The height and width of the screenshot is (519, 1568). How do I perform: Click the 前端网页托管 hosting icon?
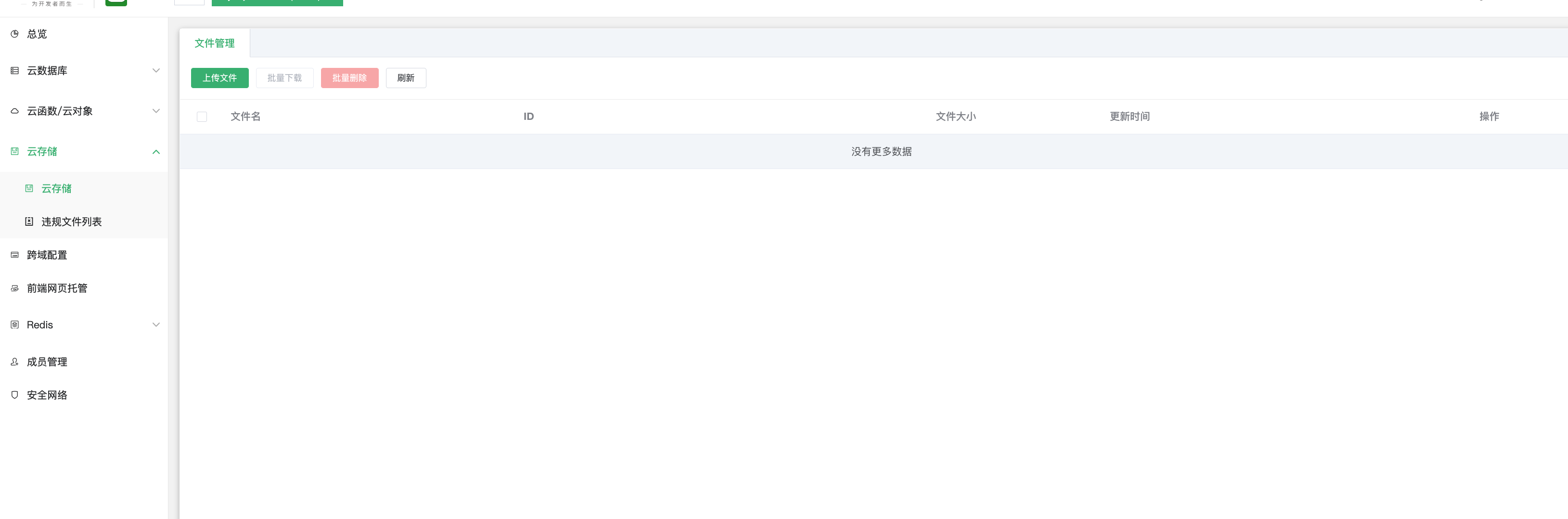point(14,288)
